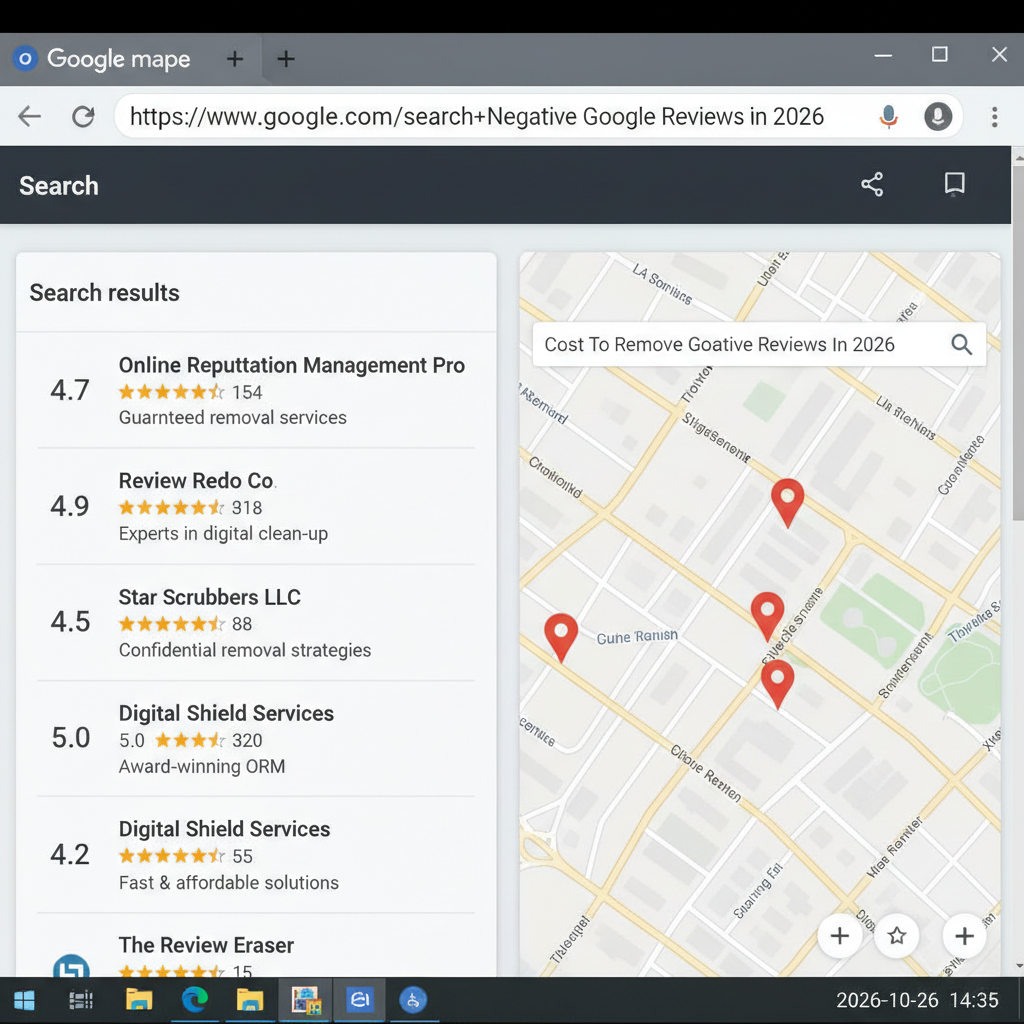Image resolution: width=1024 pixels, height=1024 pixels.
Task: Click the 154 review count
Action: pyautogui.click(x=247, y=392)
